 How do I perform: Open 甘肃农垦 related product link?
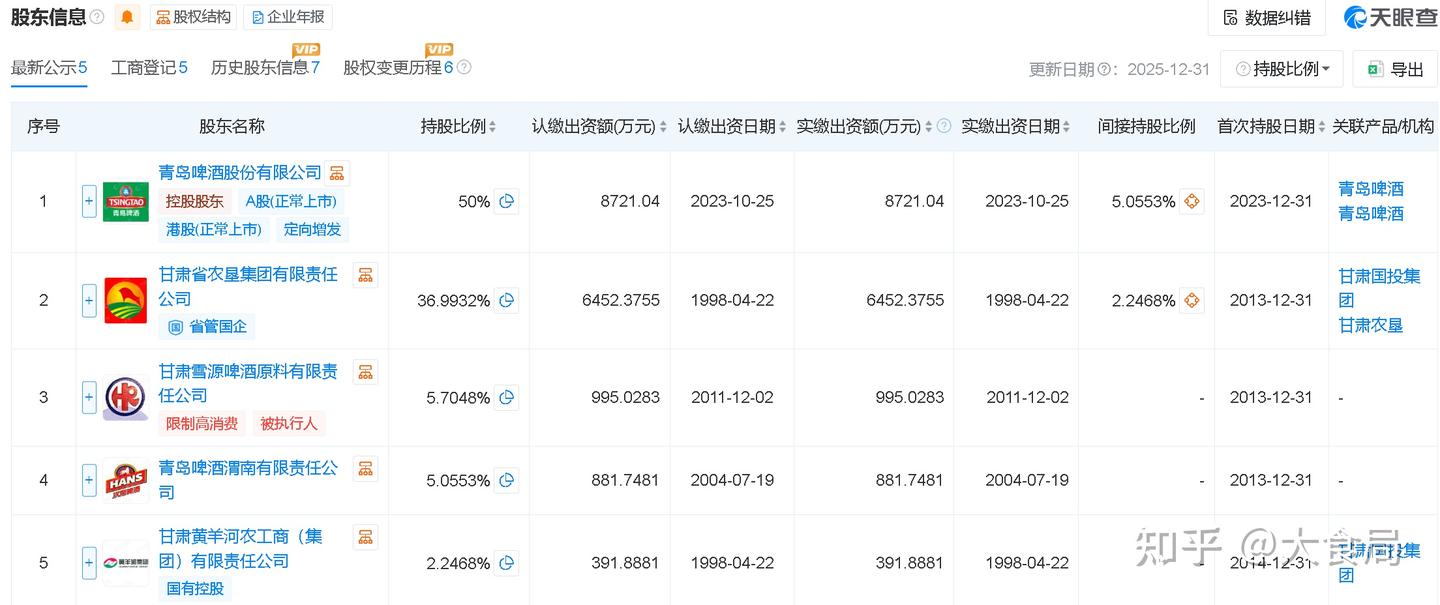pos(1371,325)
